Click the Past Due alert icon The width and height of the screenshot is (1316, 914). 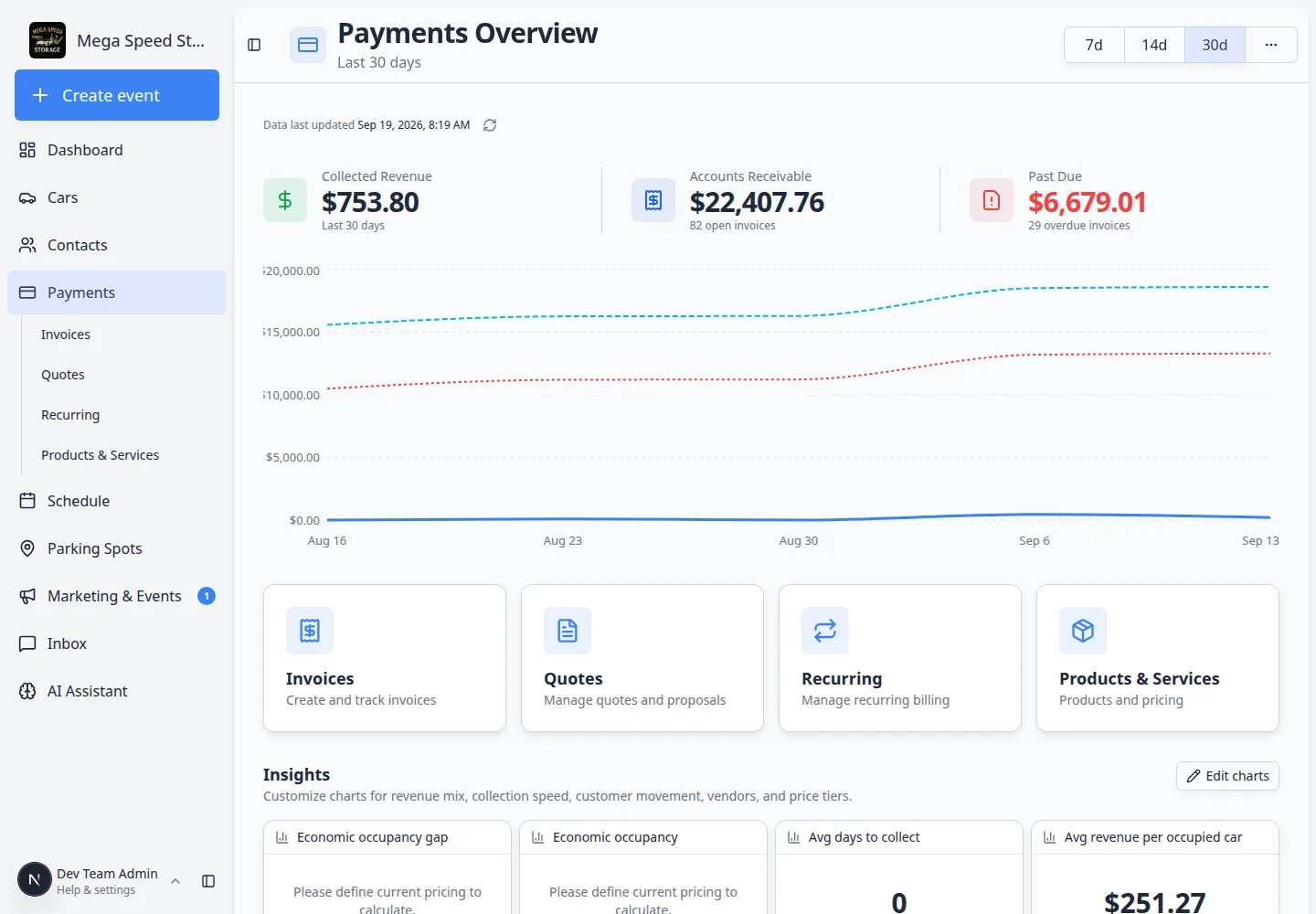point(992,200)
